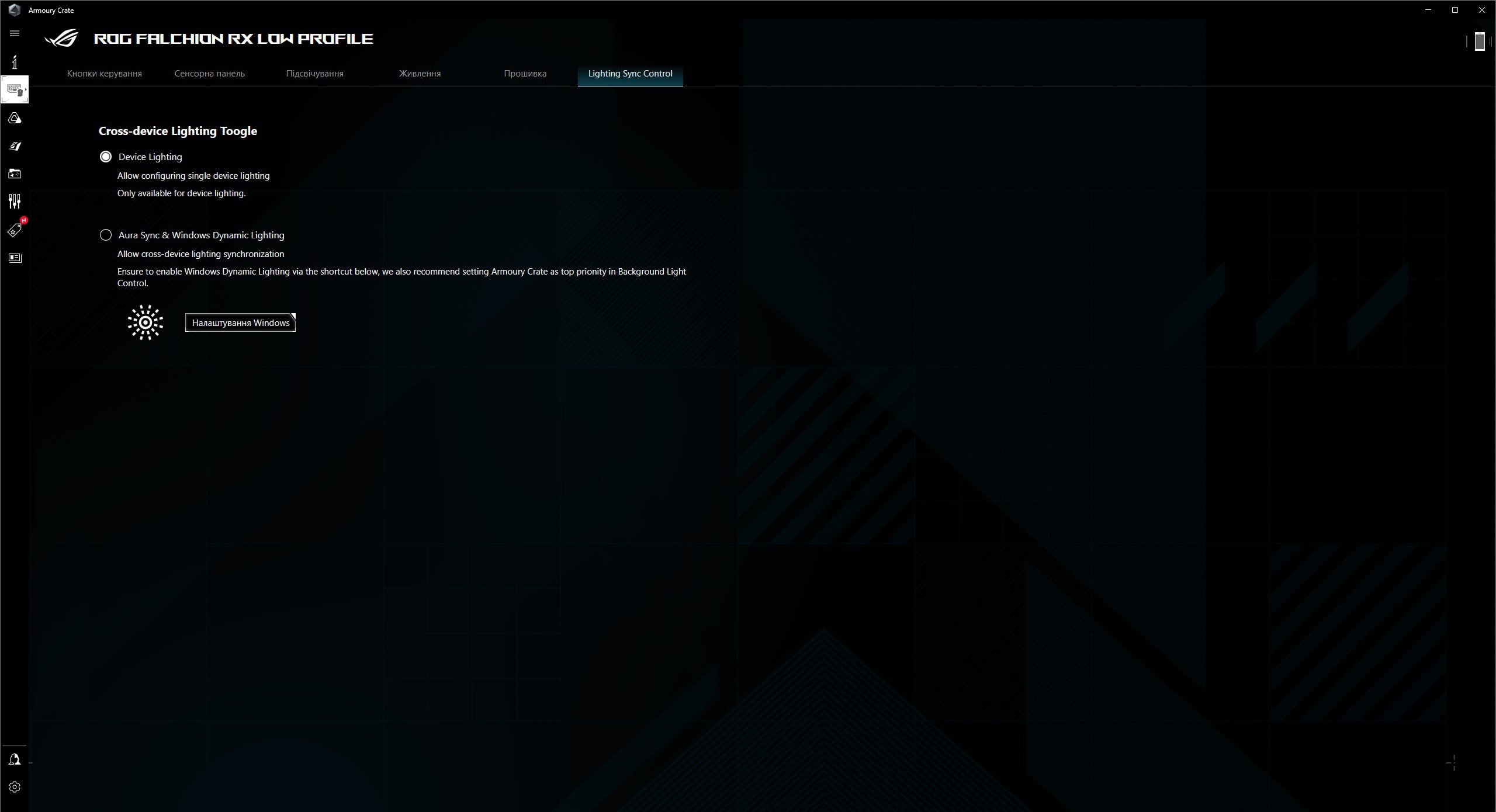Switch to Підсвічування tab
Image resolution: width=1496 pixels, height=812 pixels.
[314, 73]
